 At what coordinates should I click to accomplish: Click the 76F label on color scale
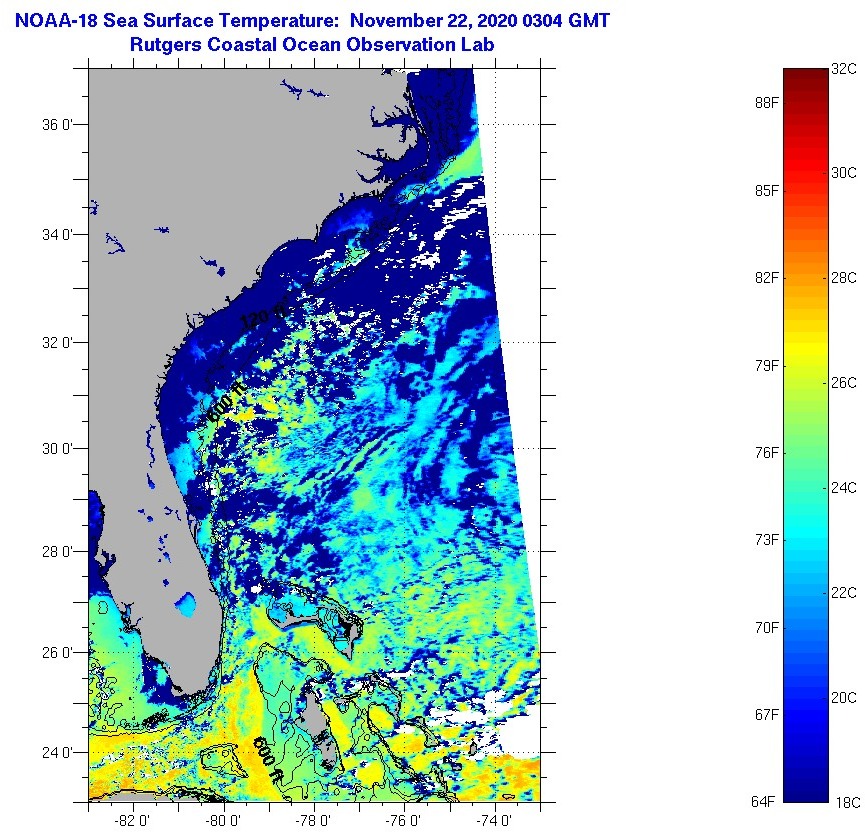(x=767, y=452)
